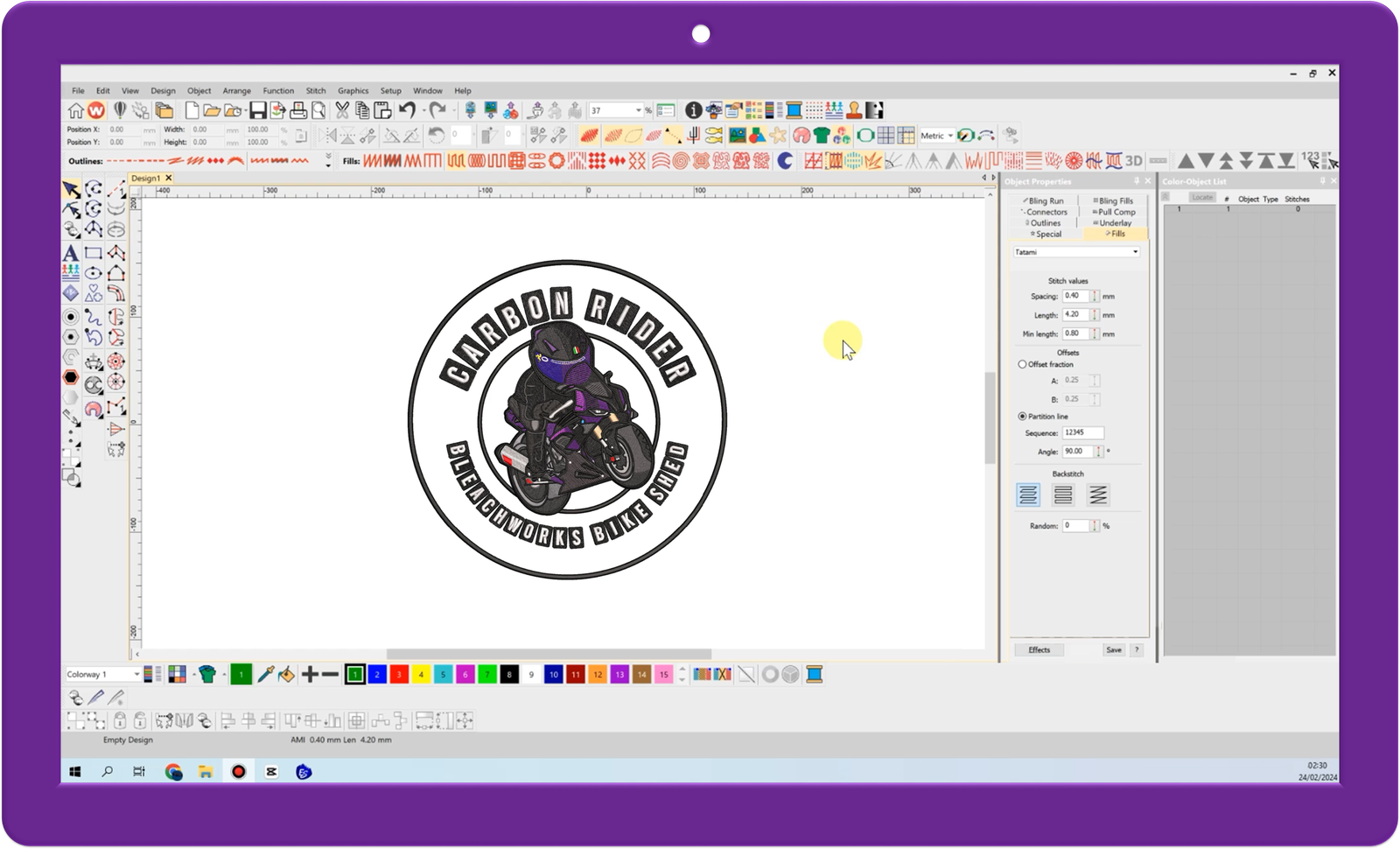
Task: Choose the middle backstitch style
Action: (x=1063, y=495)
